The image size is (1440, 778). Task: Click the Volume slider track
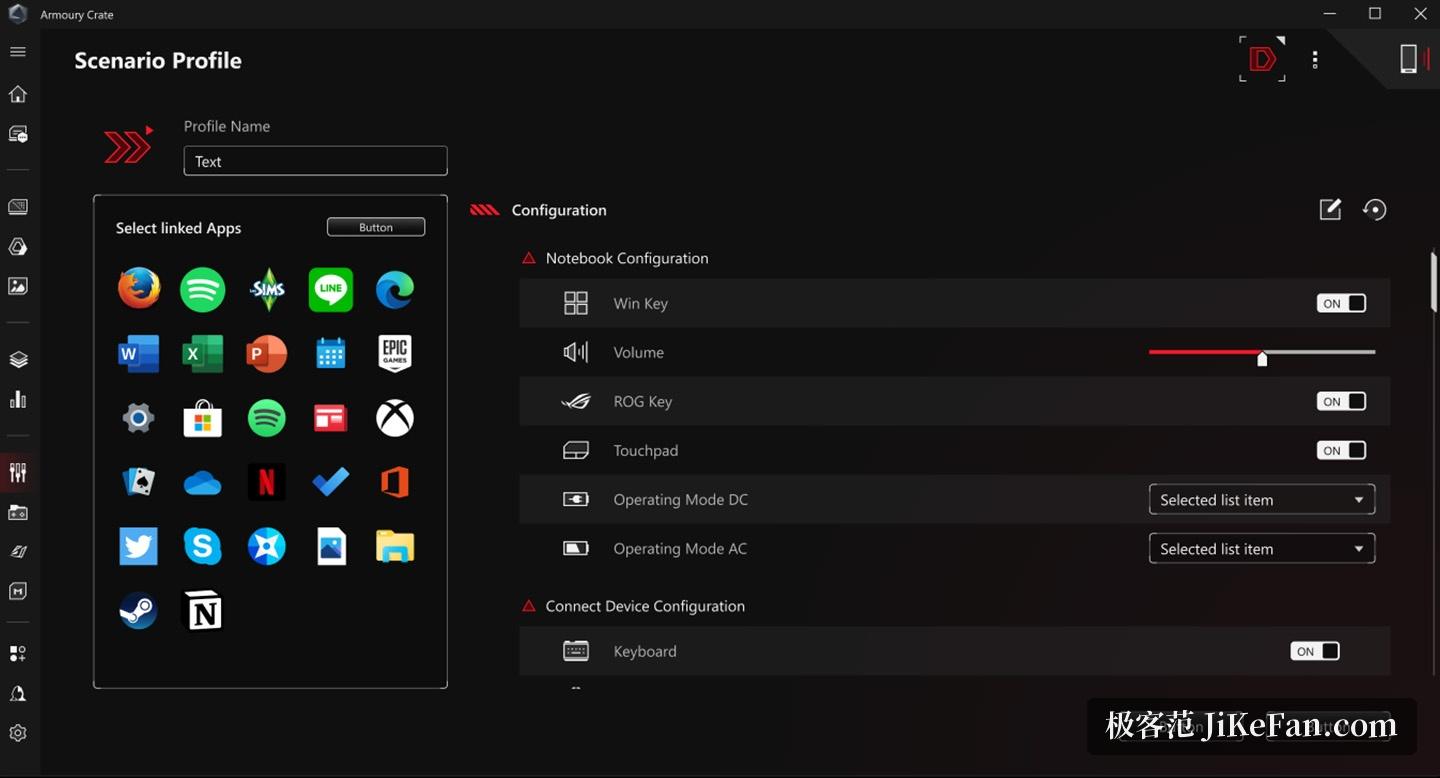(x=1262, y=352)
